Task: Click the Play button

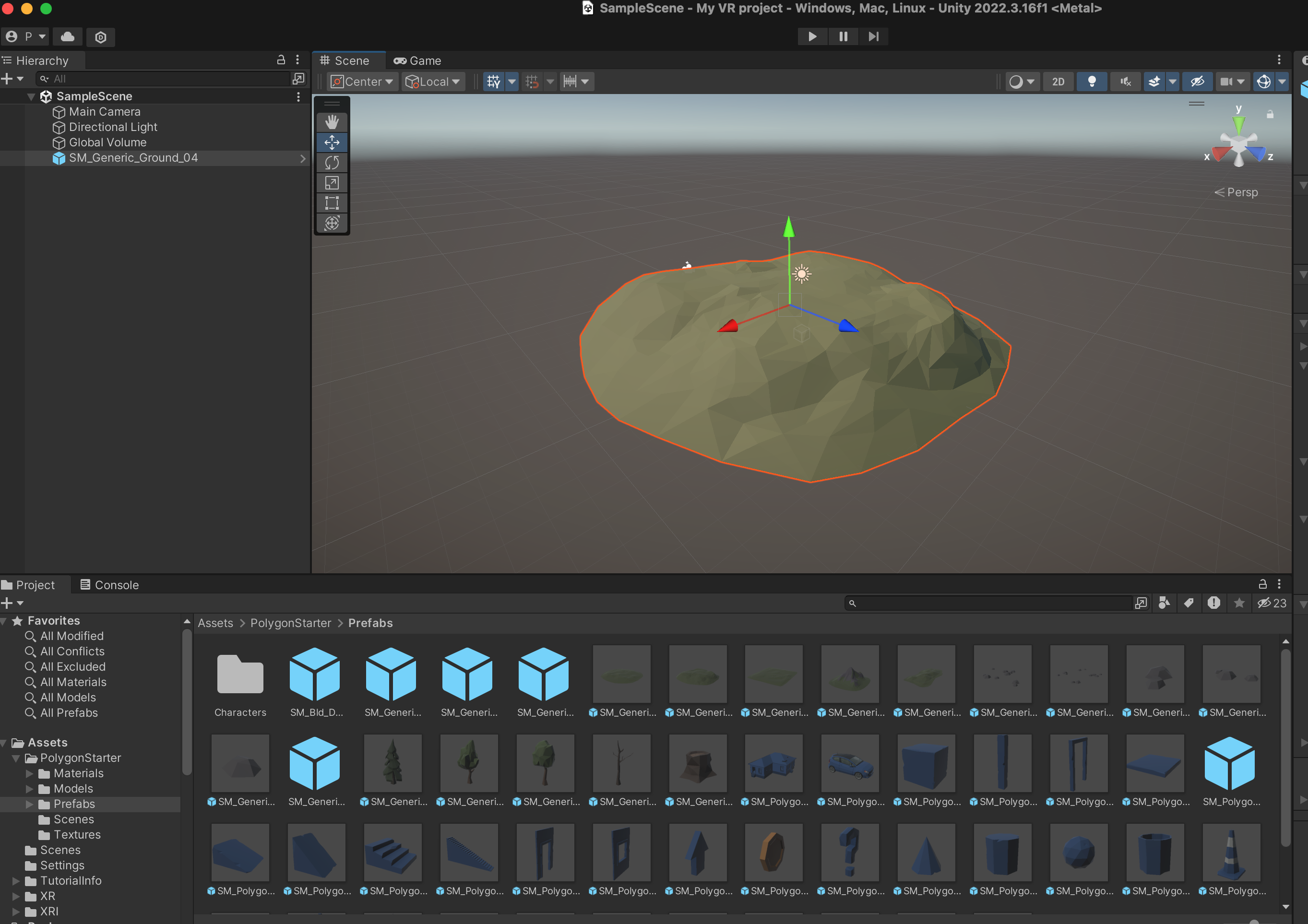Action: 812,36
